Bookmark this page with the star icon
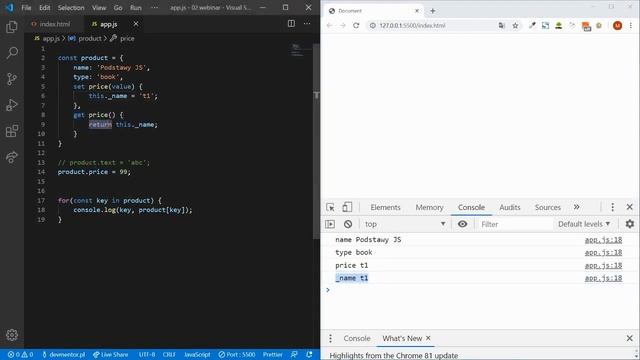640x360 pixels. [x=515, y=25]
